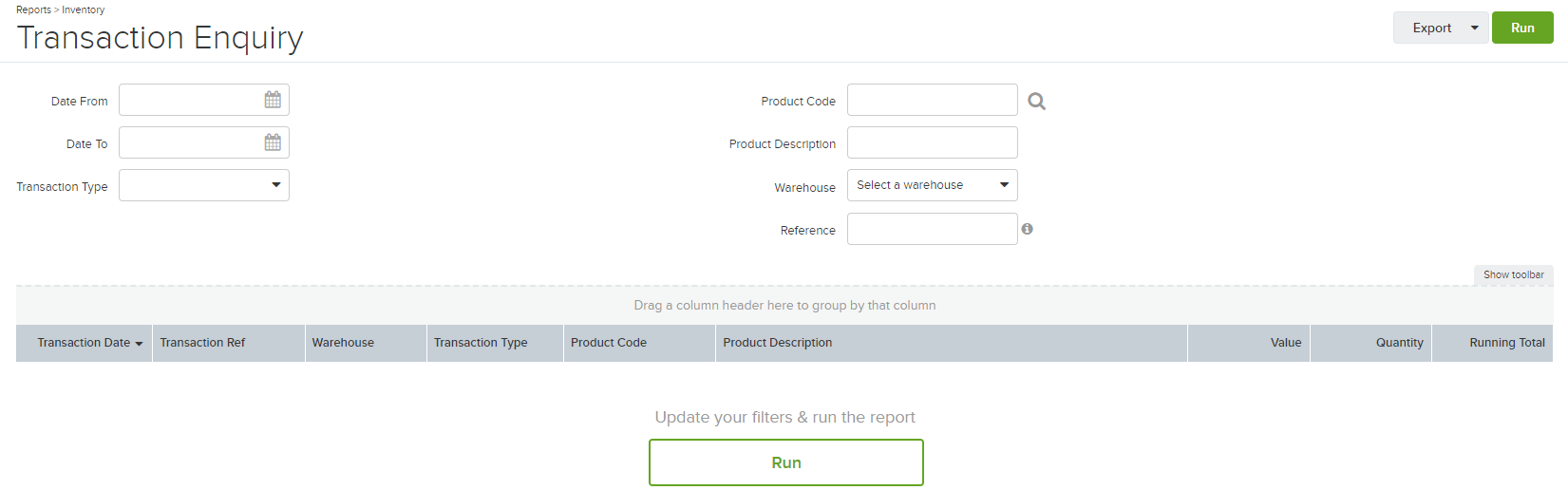Click the large outlined Run button
Viewport: 1568px width, 490px height.
(x=786, y=462)
